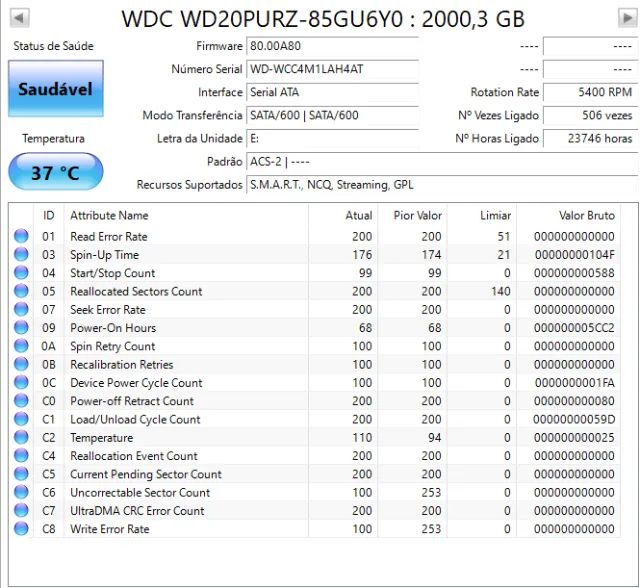Click the 506 vezes power-on count field

point(590,115)
